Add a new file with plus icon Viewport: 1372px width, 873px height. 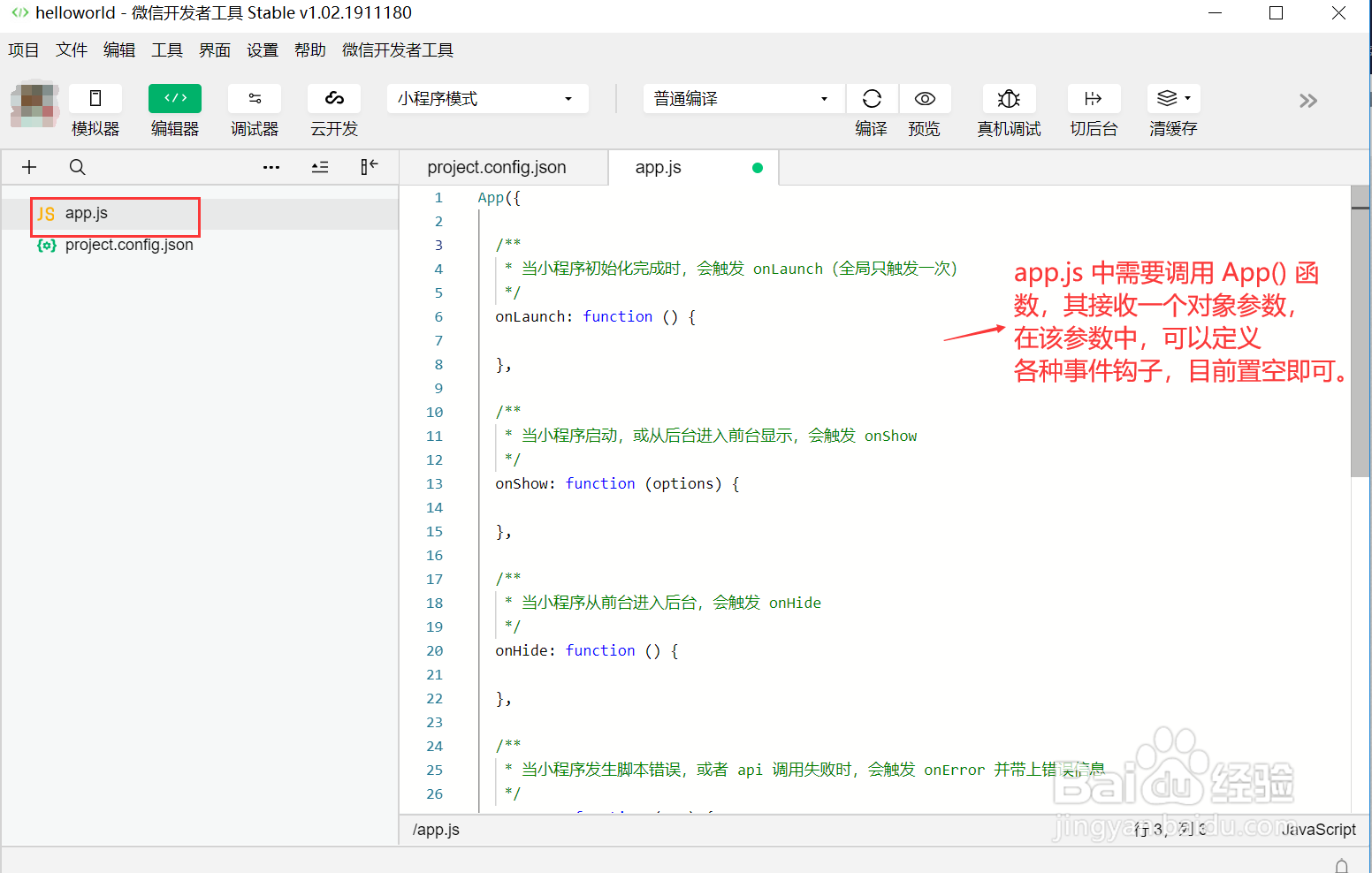(x=29, y=167)
